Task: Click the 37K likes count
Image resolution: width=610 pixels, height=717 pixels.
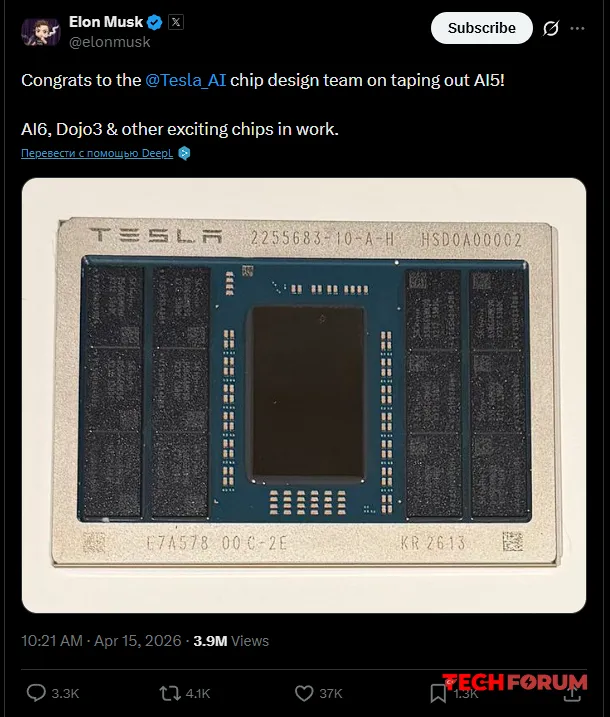Action: pos(331,692)
